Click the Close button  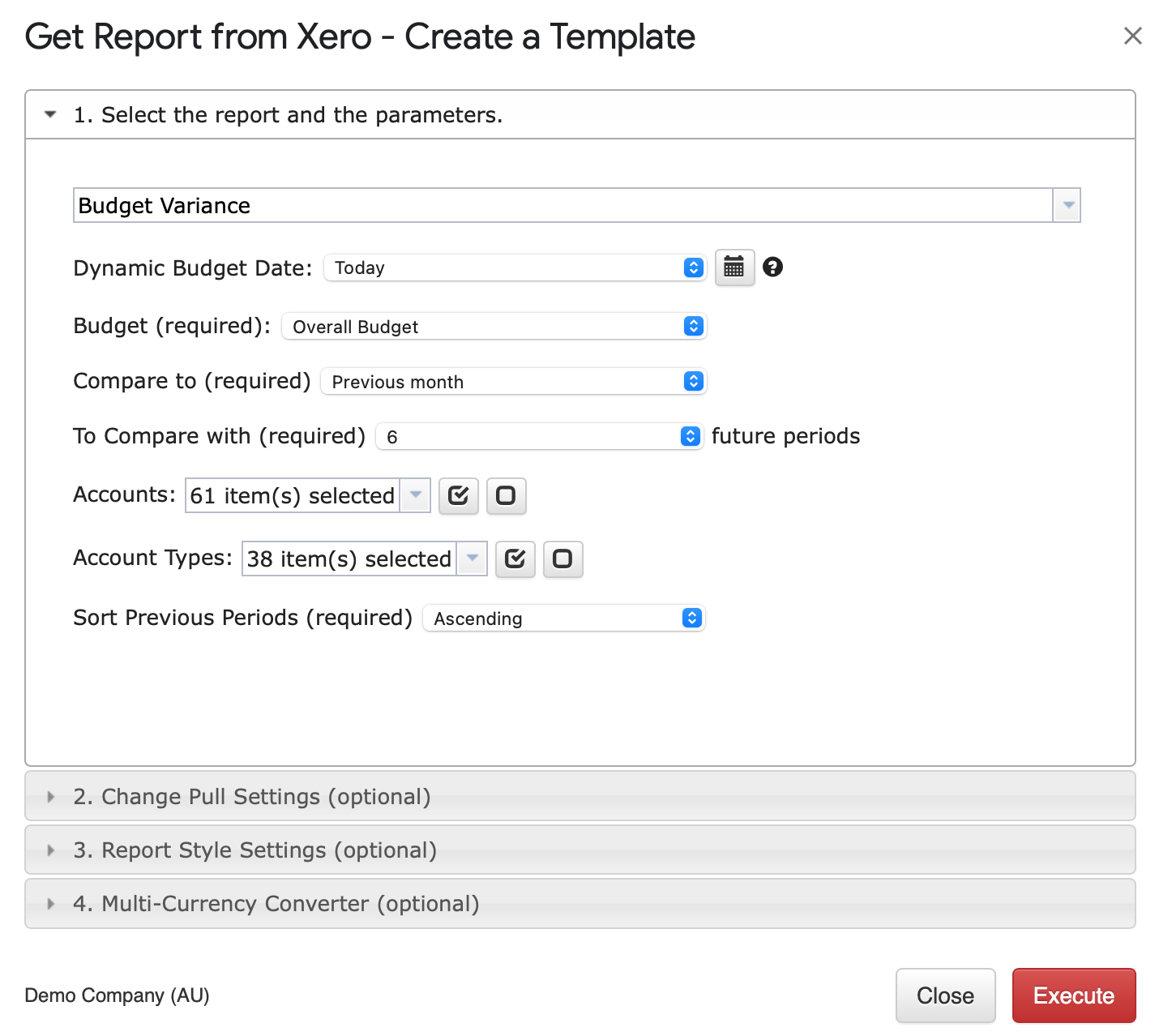pyautogui.click(x=945, y=995)
